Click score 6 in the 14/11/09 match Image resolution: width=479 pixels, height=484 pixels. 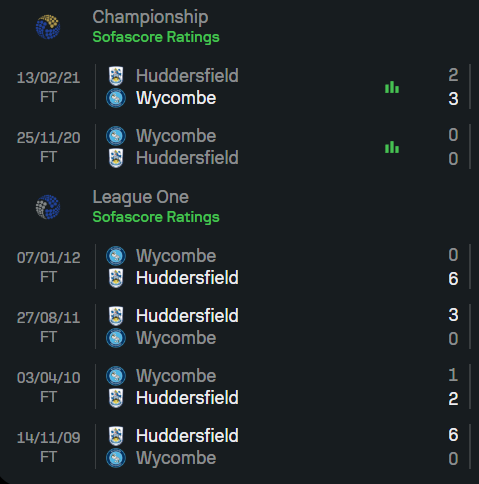pyautogui.click(x=453, y=435)
